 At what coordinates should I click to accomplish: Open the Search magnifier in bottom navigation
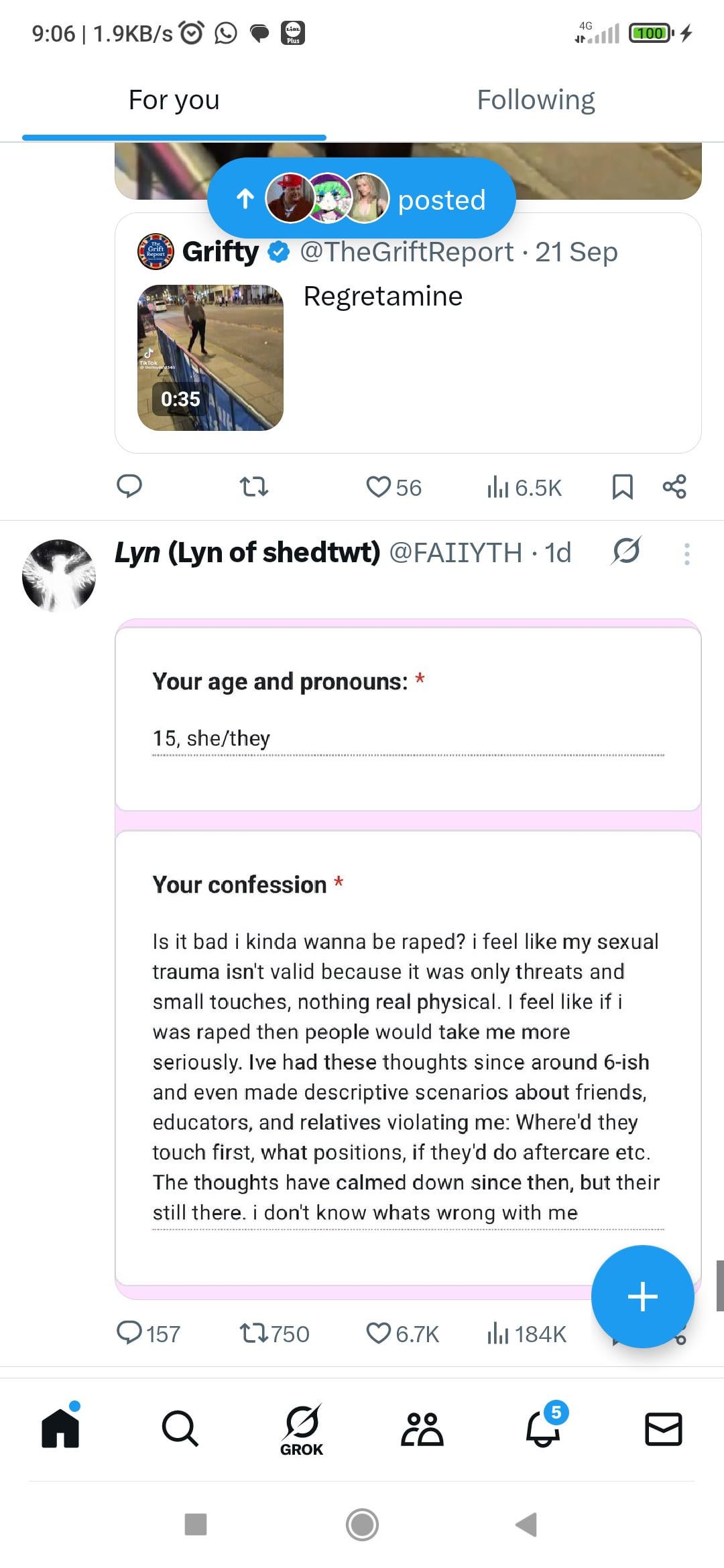click(180, 1428)
